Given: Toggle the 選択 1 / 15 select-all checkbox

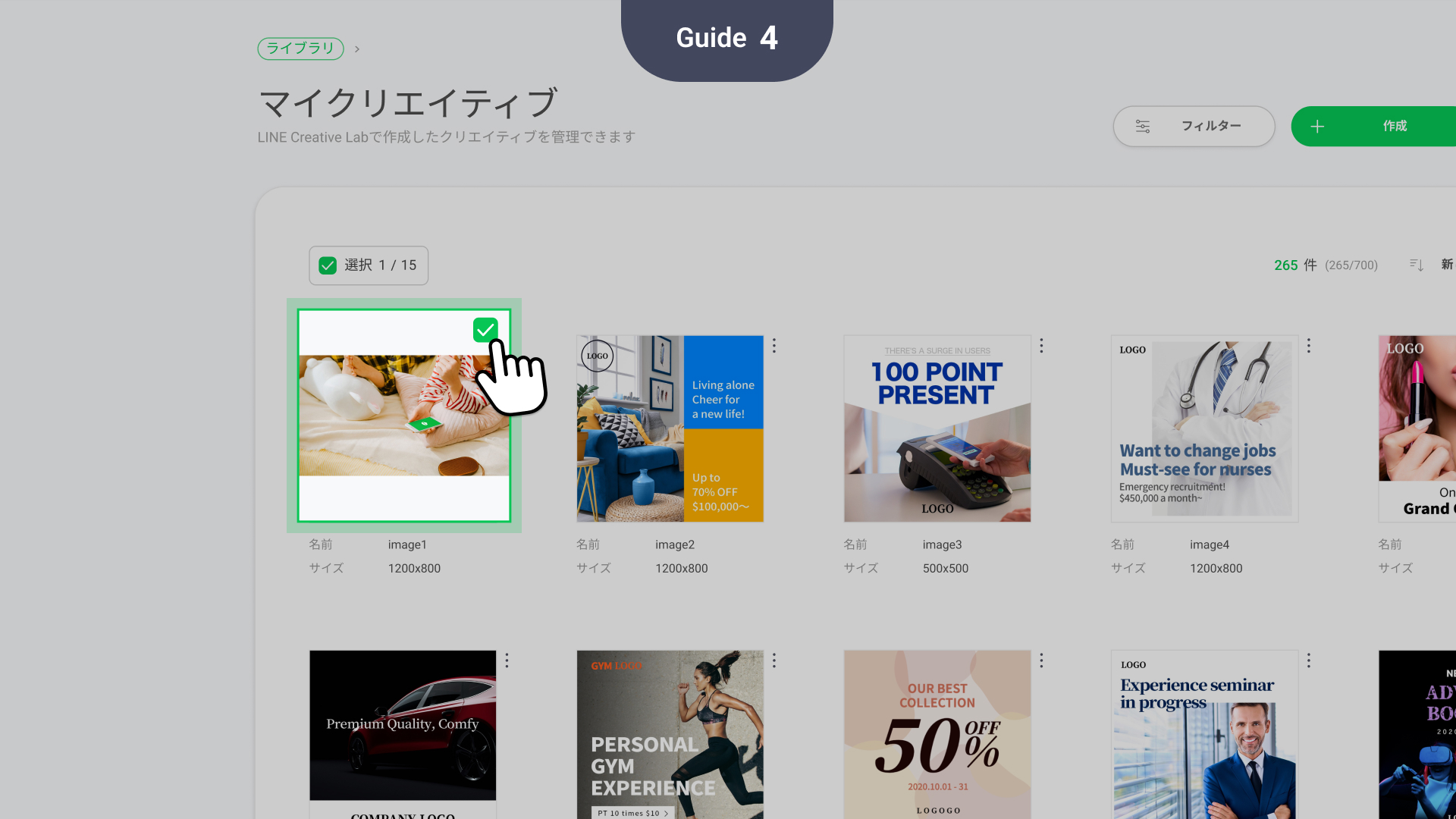Looking at the screenshot, I should pyautogui.click(x=328, y=265).
